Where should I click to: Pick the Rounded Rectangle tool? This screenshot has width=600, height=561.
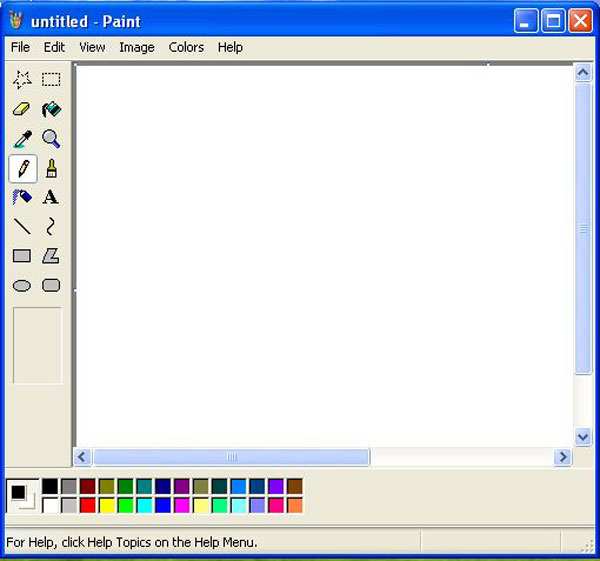pyautogui.click(x=51, y=286)
